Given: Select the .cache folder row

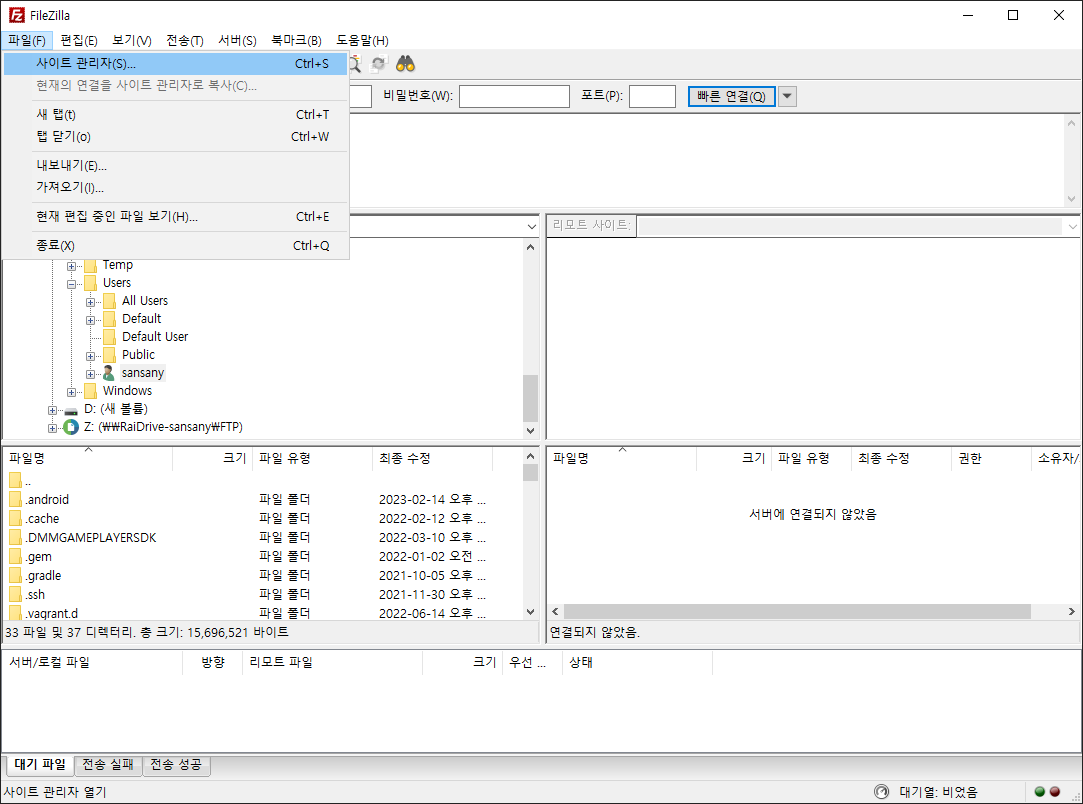Looking at the screenshot, I should (x=262, y=519).
